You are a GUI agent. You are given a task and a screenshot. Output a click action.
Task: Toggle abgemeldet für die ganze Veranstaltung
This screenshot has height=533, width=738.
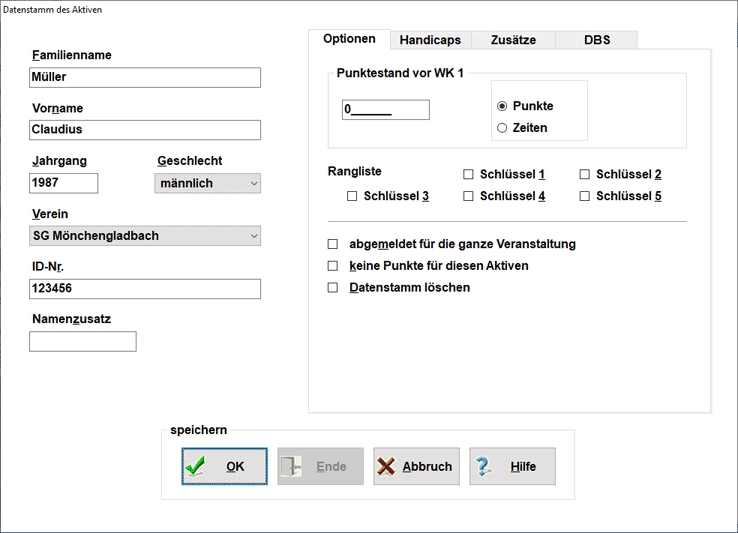[x=333, y=244]
